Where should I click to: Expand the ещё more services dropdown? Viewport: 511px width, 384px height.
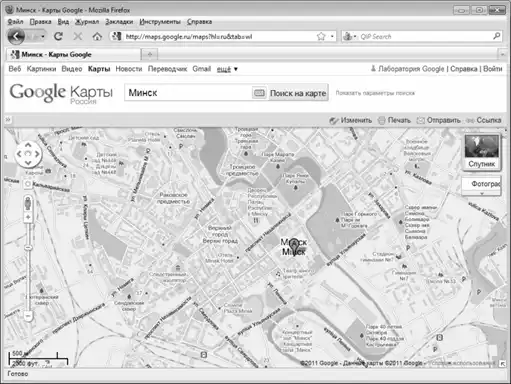pos(227,69)
